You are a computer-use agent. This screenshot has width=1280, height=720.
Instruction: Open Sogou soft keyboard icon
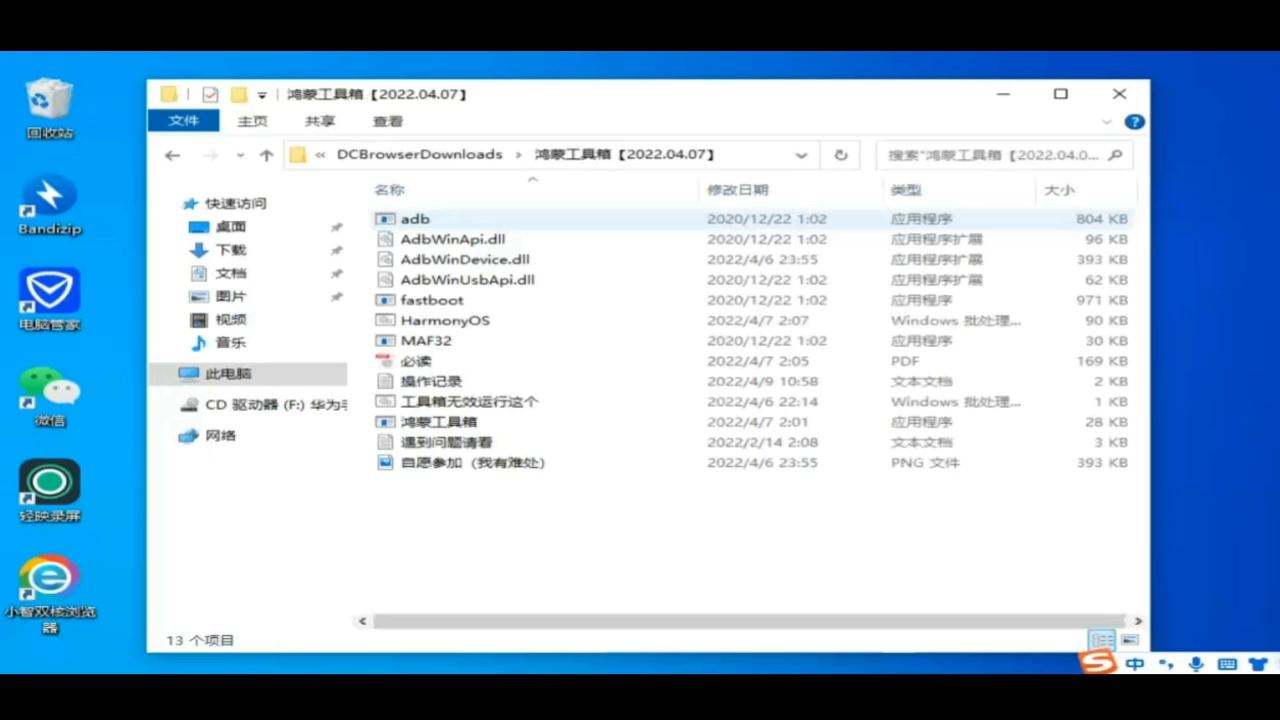[x=1227, y=664]
